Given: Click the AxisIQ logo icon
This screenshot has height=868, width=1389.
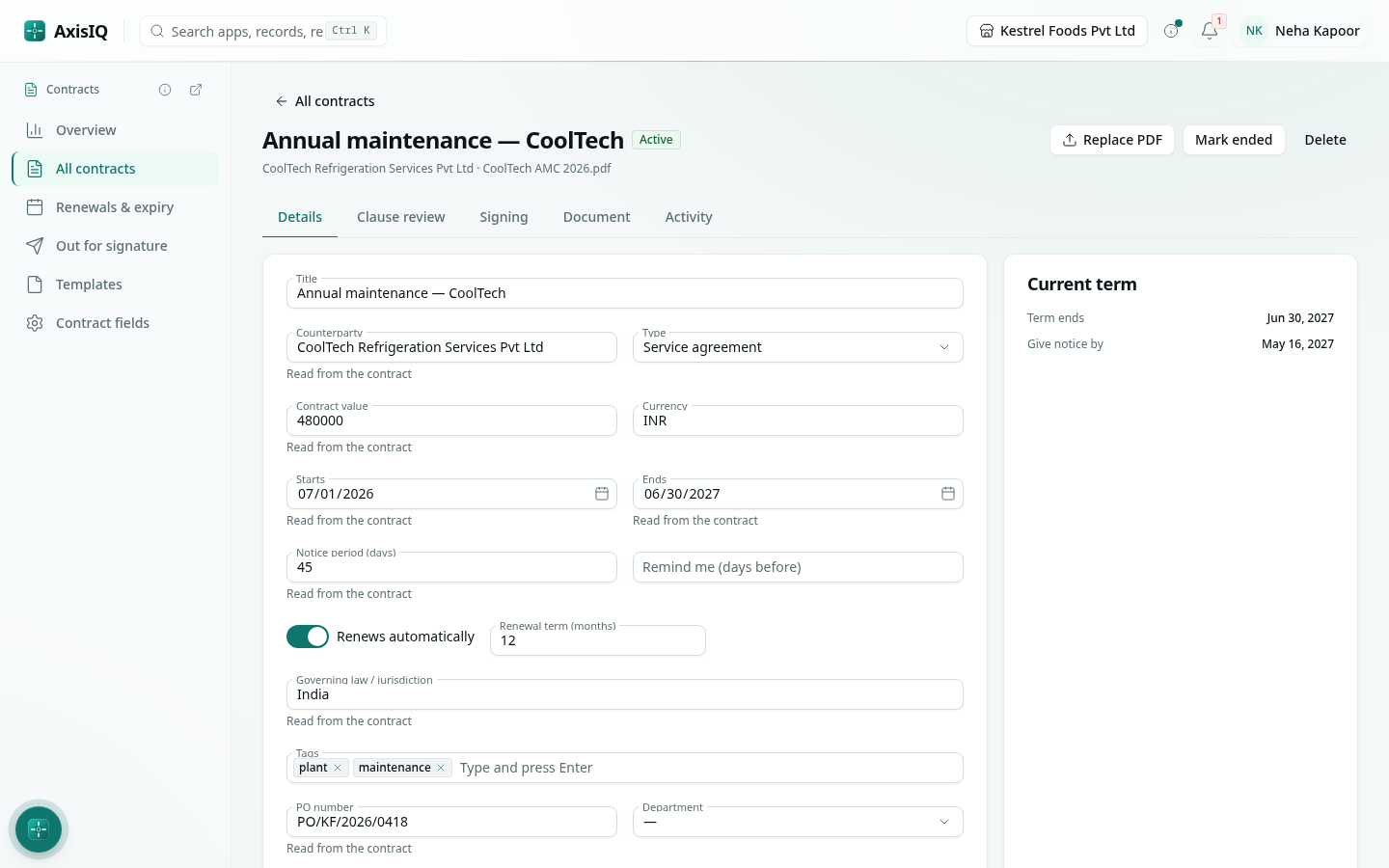Looking at the screenshot, I should [35, 31].
